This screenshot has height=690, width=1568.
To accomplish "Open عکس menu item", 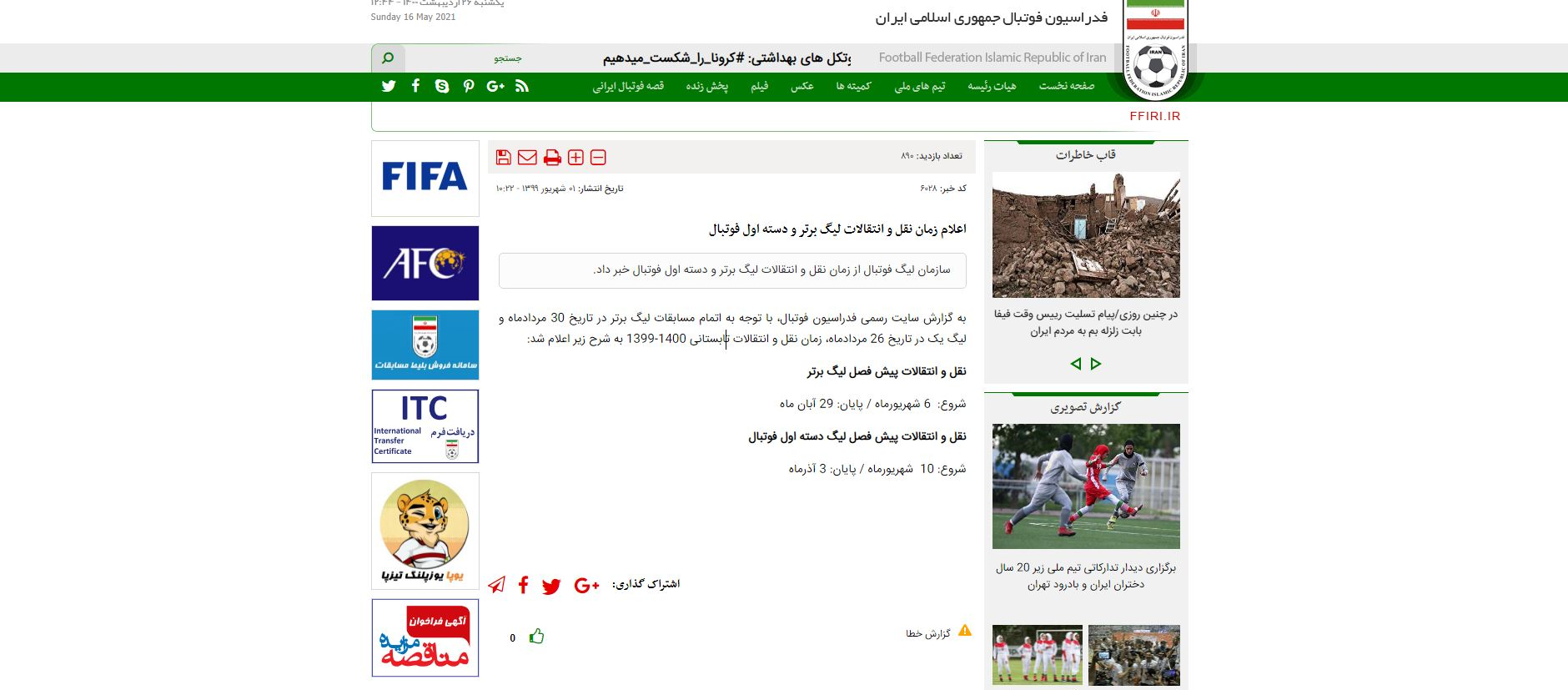I will (802, 86).
